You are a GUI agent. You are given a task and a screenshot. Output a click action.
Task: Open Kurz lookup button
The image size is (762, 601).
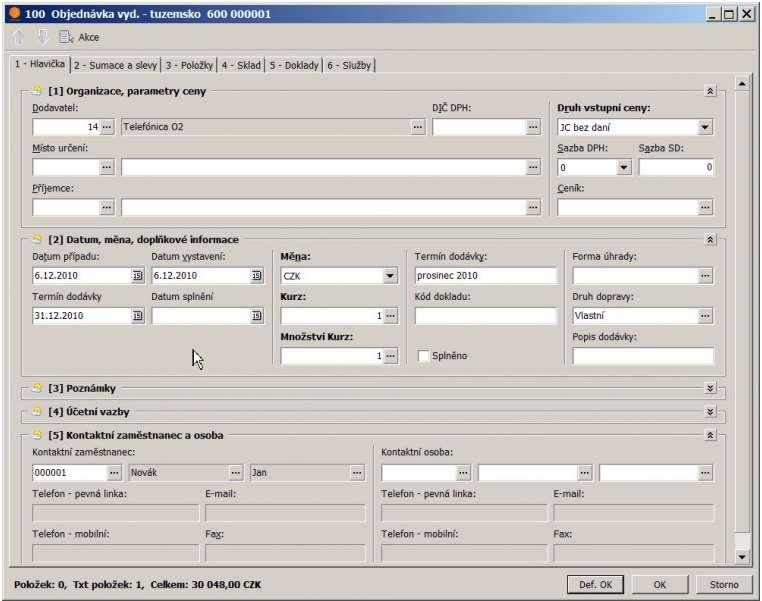[391, 316]
